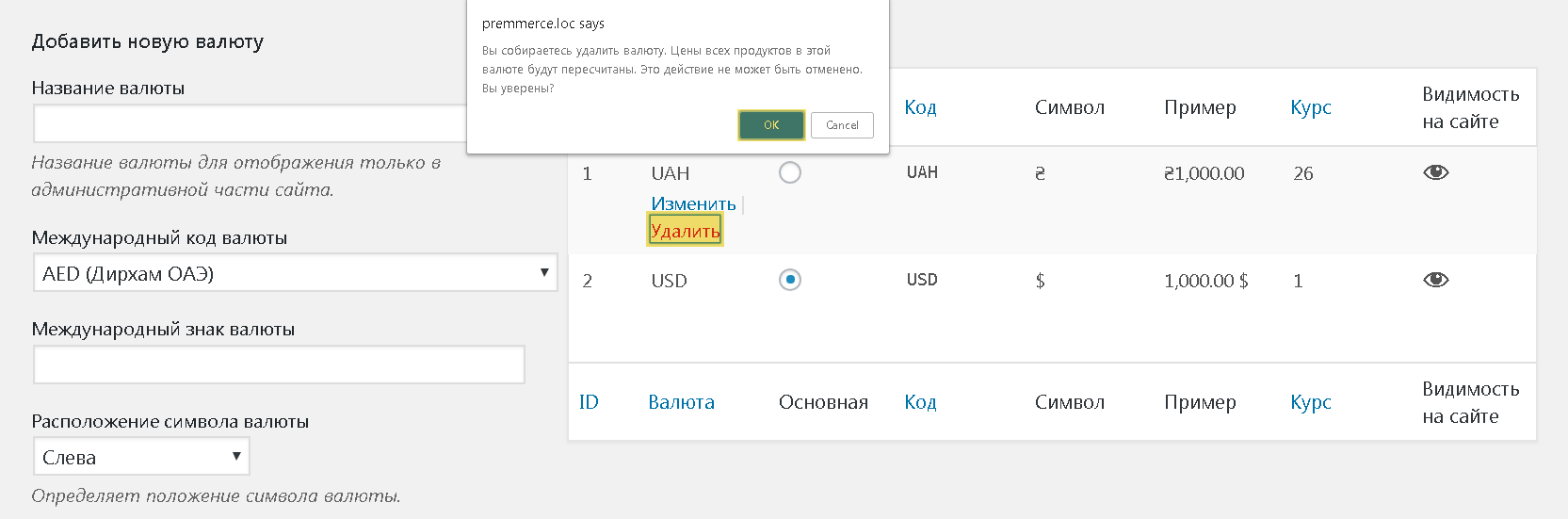Cancel the delete confirmation dialog
1568x519 pixels.
(x=842, y=125)
